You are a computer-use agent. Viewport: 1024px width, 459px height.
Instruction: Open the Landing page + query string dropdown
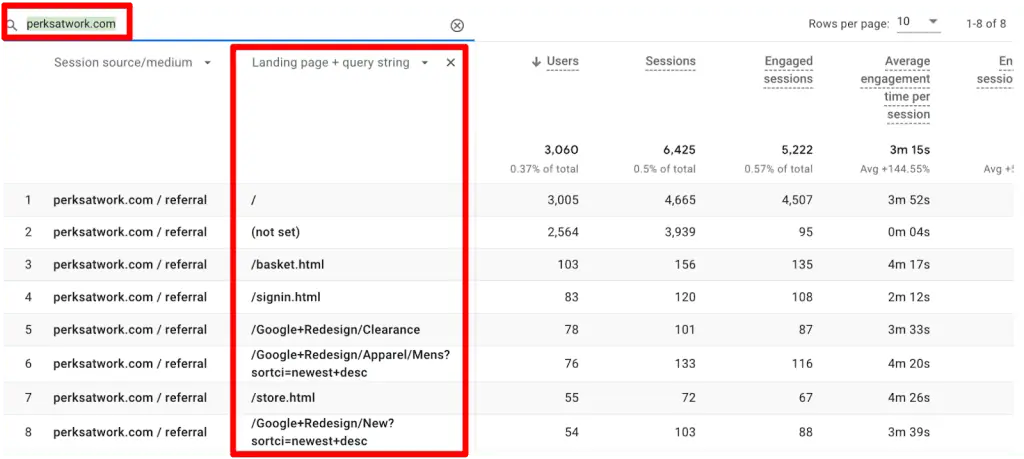pyautogui.click(x=424, y=63)
